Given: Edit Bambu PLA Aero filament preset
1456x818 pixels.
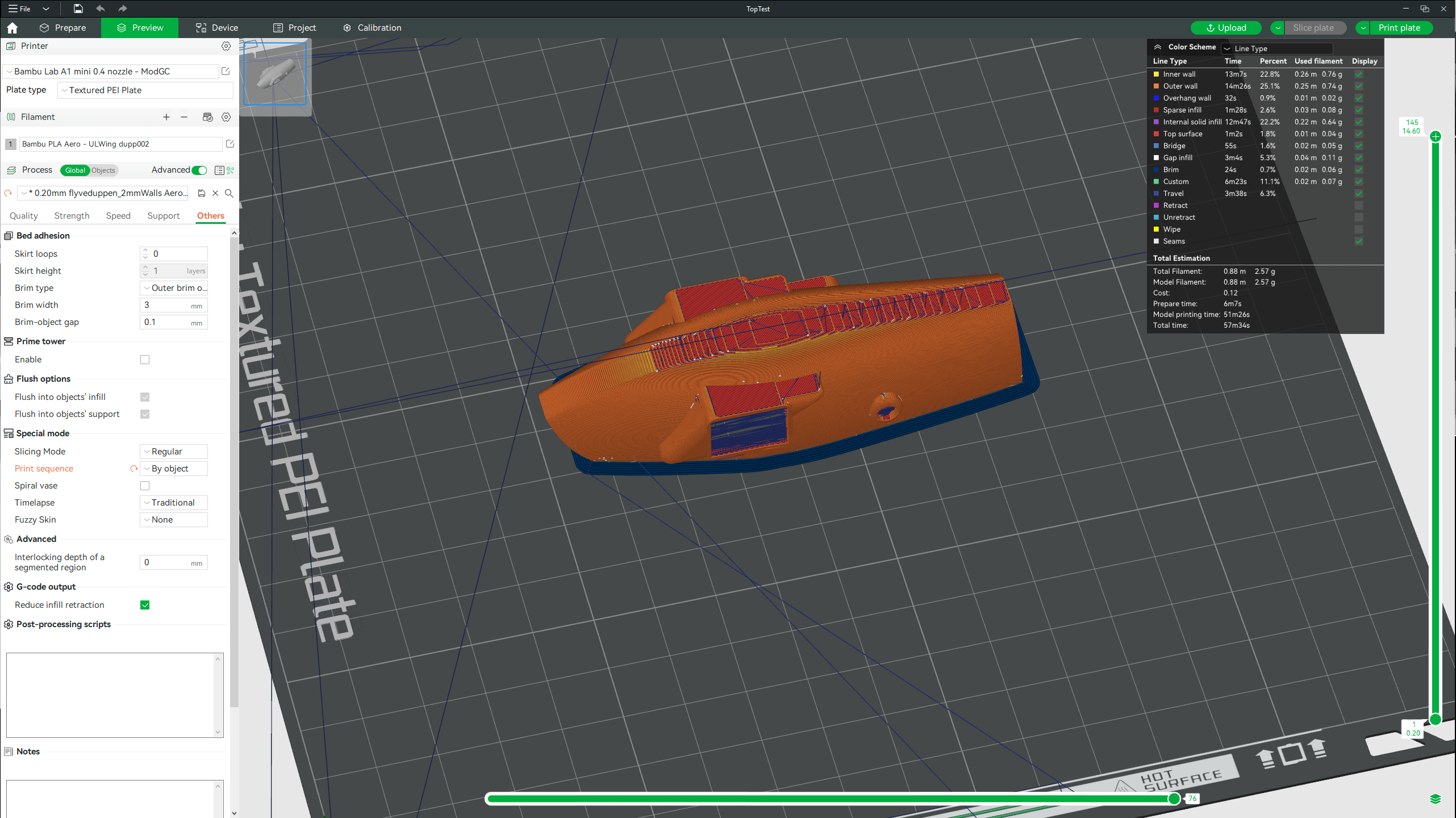Looking at the screenshot, I should click(230, 144).
